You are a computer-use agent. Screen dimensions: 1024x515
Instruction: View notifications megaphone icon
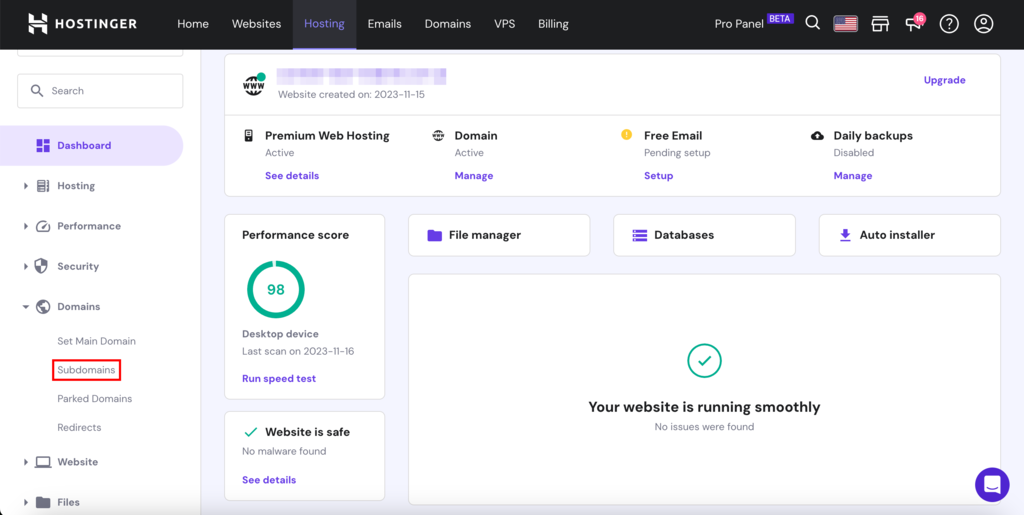914,24
